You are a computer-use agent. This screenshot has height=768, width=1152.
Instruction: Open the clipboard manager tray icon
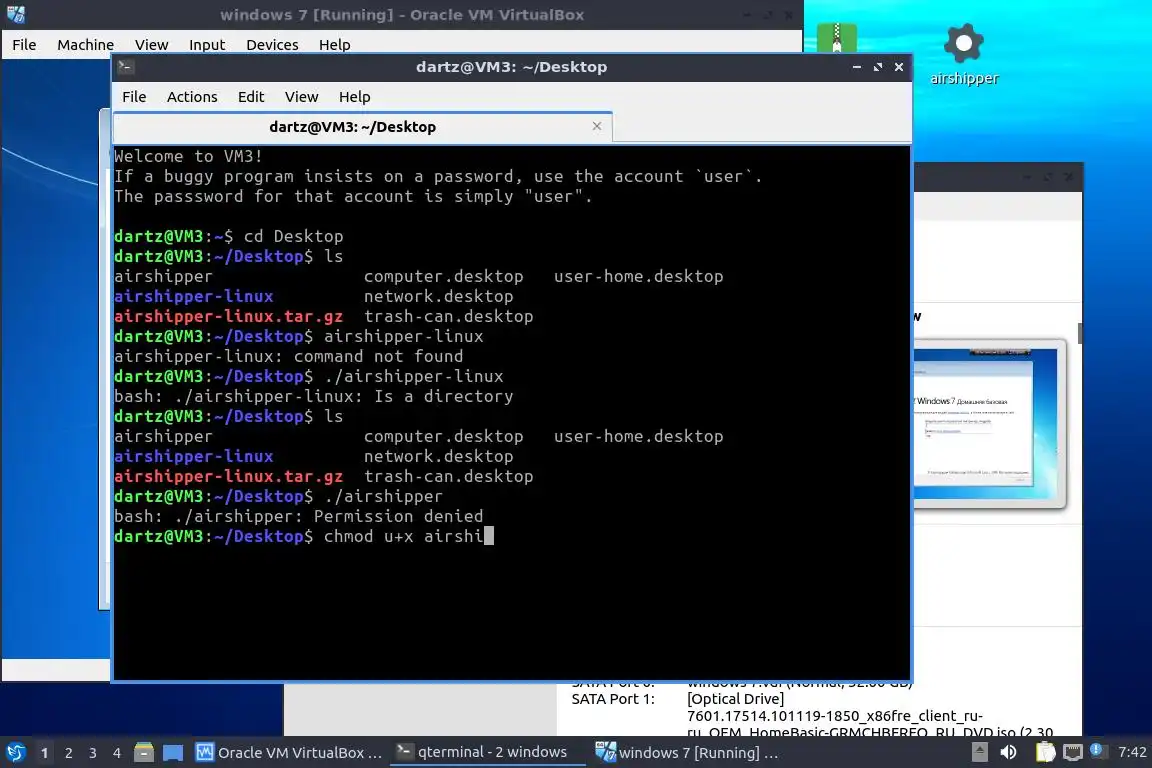coord(1045,752)
